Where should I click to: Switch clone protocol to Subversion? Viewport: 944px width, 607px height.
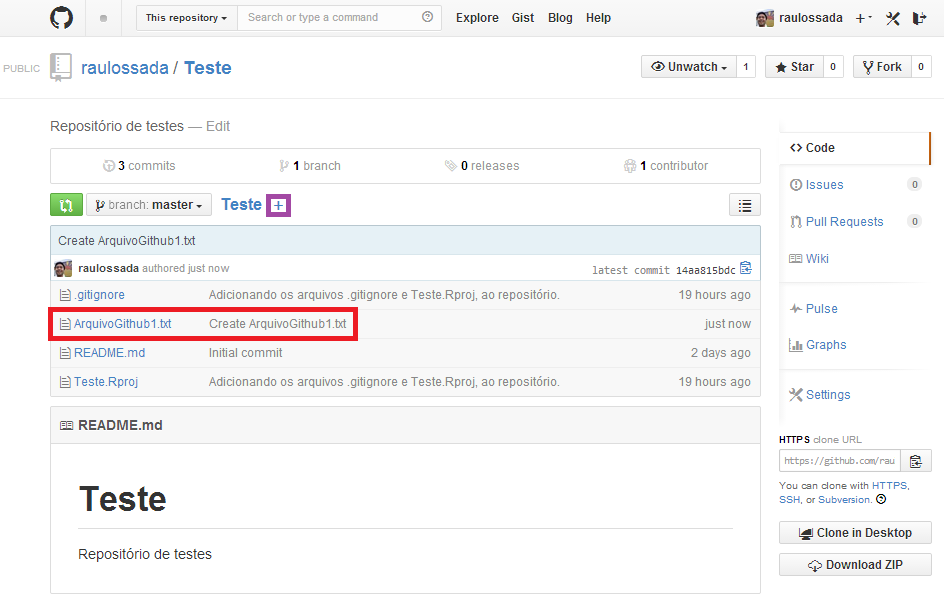coord(844,500)
